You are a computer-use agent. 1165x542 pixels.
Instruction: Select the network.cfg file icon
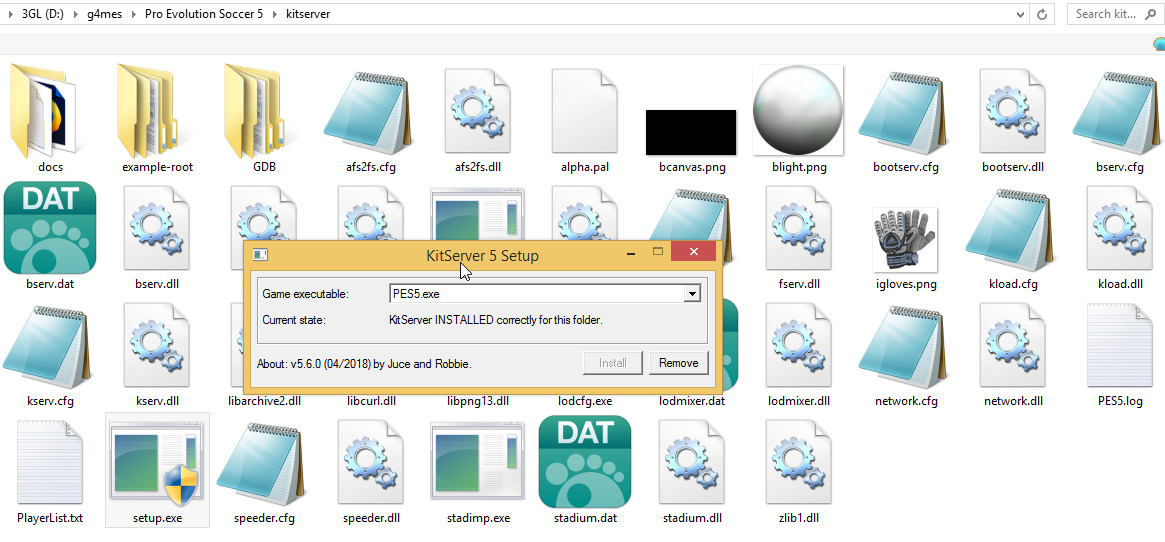tap(901, 346)
